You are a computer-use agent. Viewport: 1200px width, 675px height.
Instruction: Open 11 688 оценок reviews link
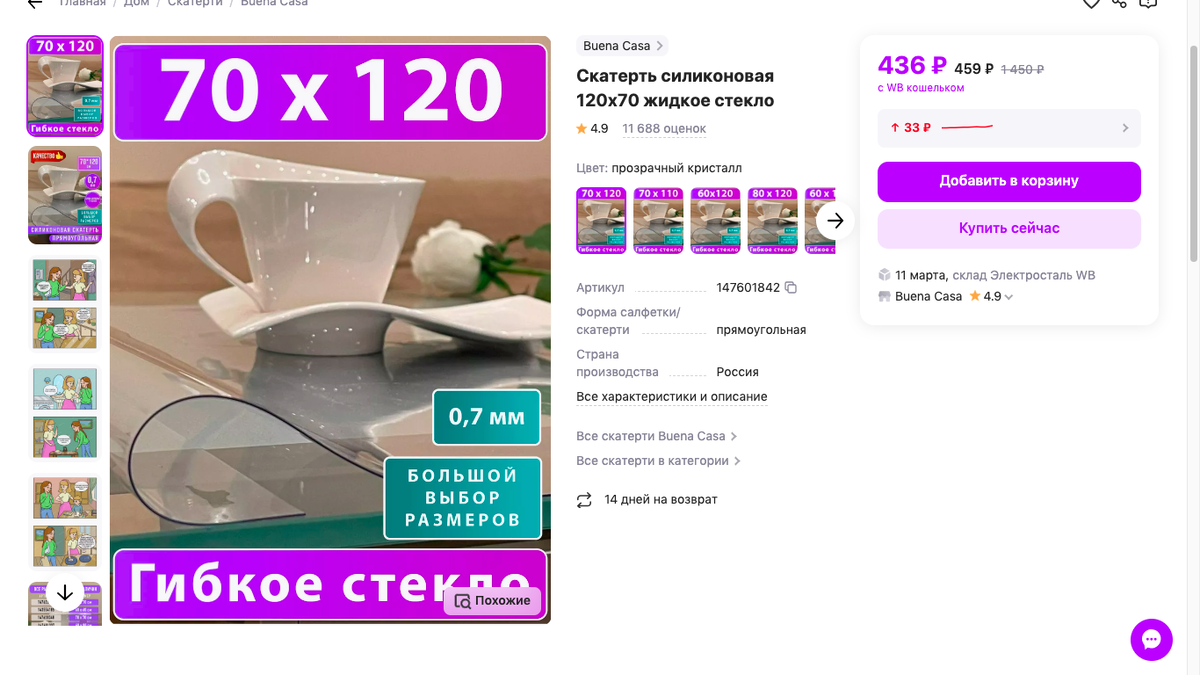tap(664, 129)
